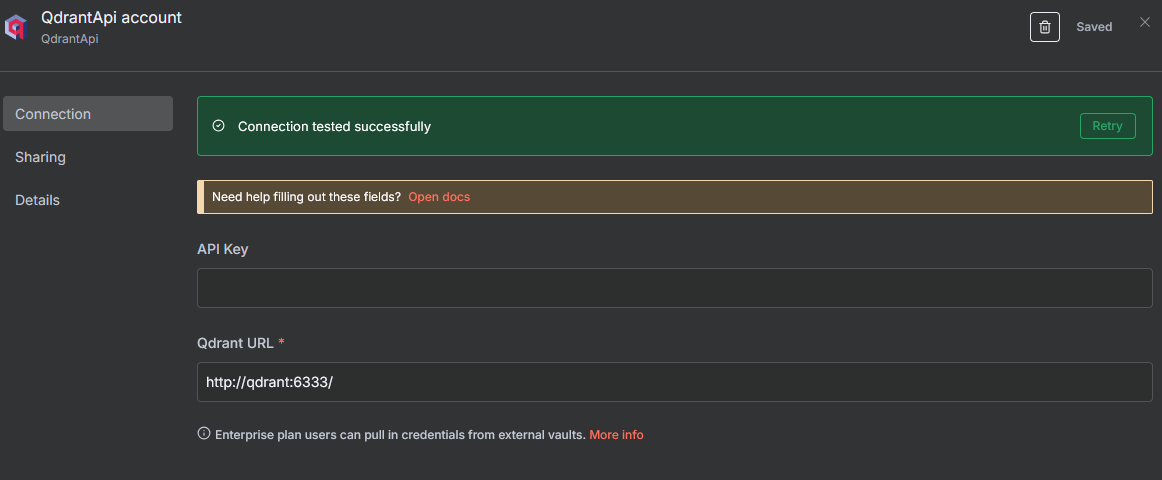The height and width of the screenshot is (480, 1162).
Task: Retry the connection test
Action: pyautogui.click(x=1108, y=126)
